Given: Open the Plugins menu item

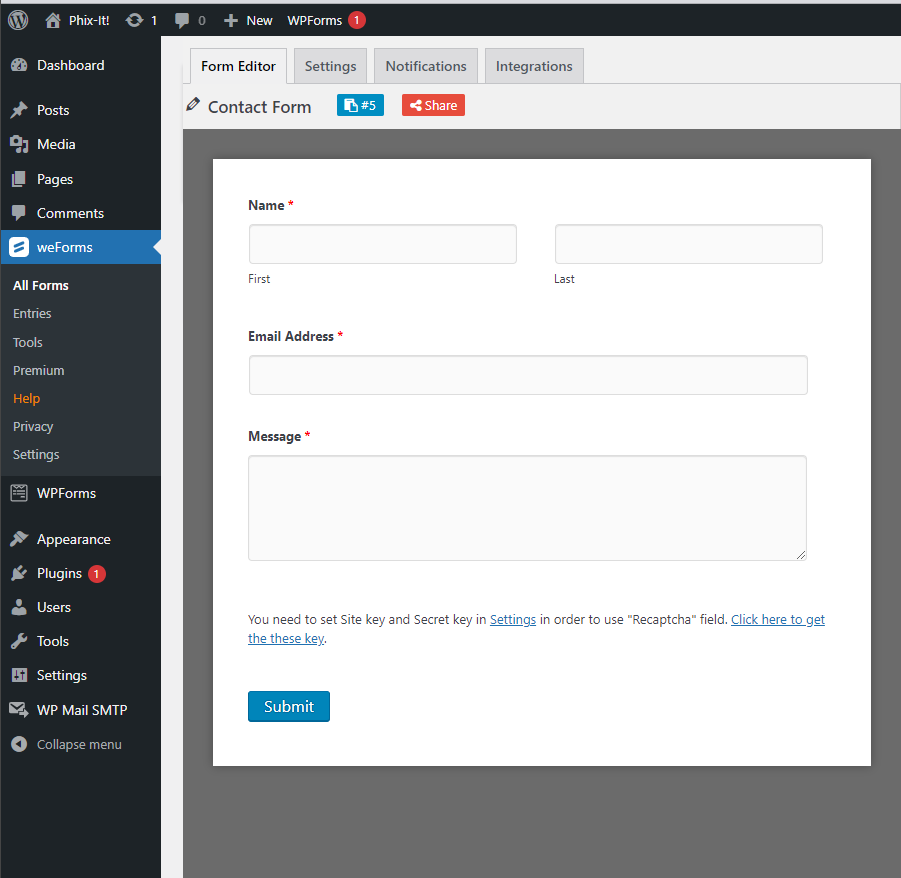Looking at the screenshot, I should (59, 573).
